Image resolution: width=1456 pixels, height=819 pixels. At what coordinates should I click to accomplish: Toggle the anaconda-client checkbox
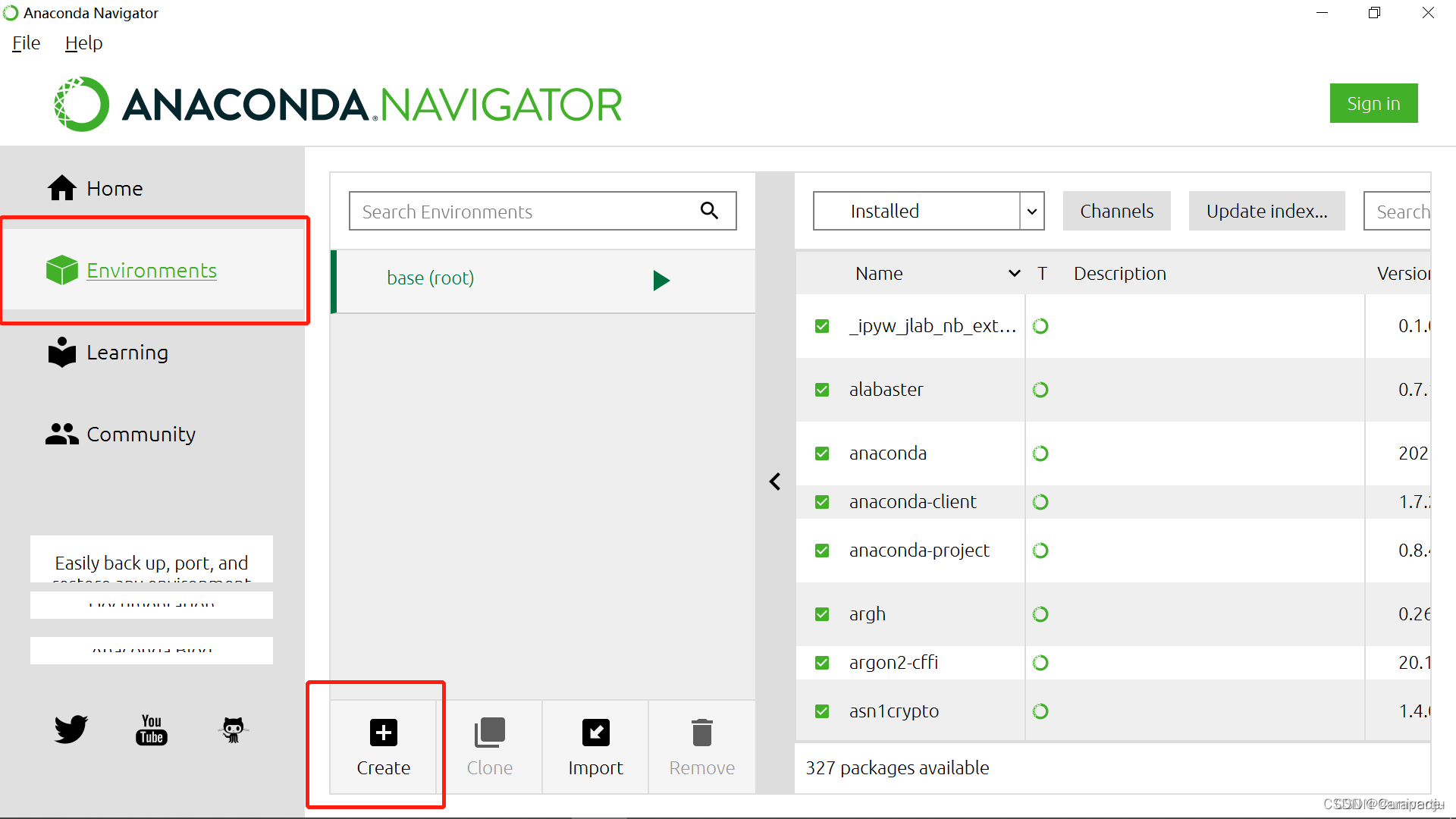click(822, 502)
